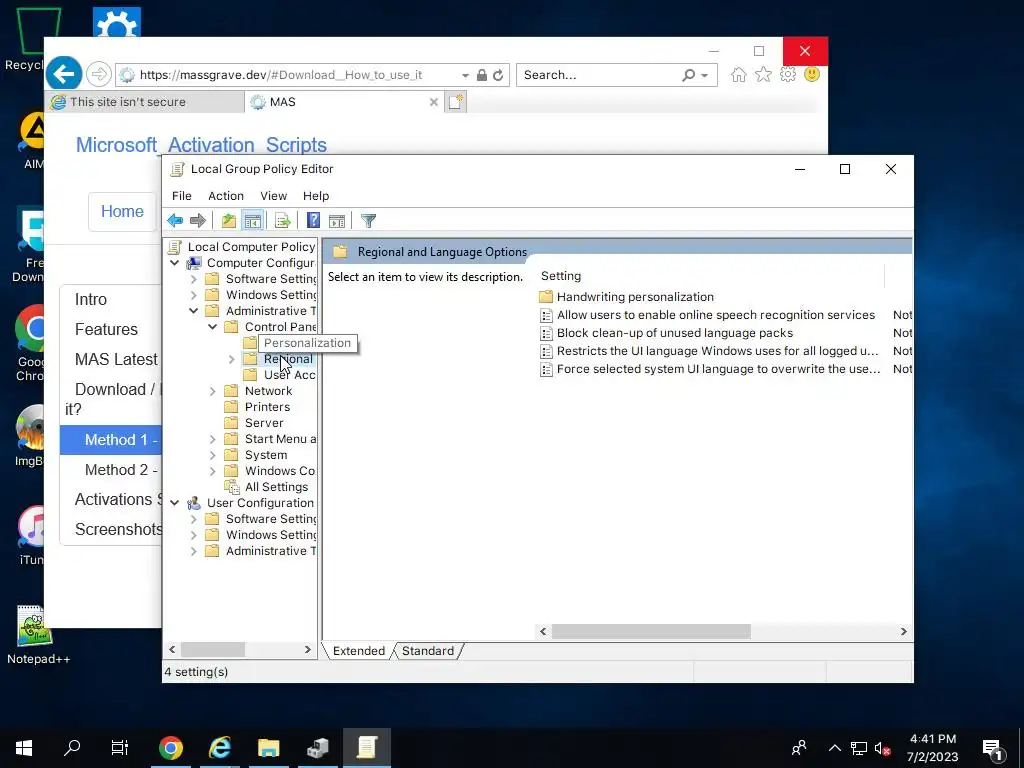Expand Software Settings under Computer Configuration
The width and height of the screenshot is (1024, 768).
(x=193, y=279)
